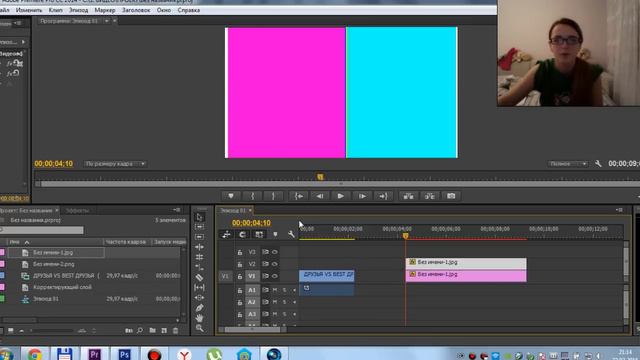Viewport: 640px width, 360px height.
Task: Click the project panel search field
Action: 42,231
